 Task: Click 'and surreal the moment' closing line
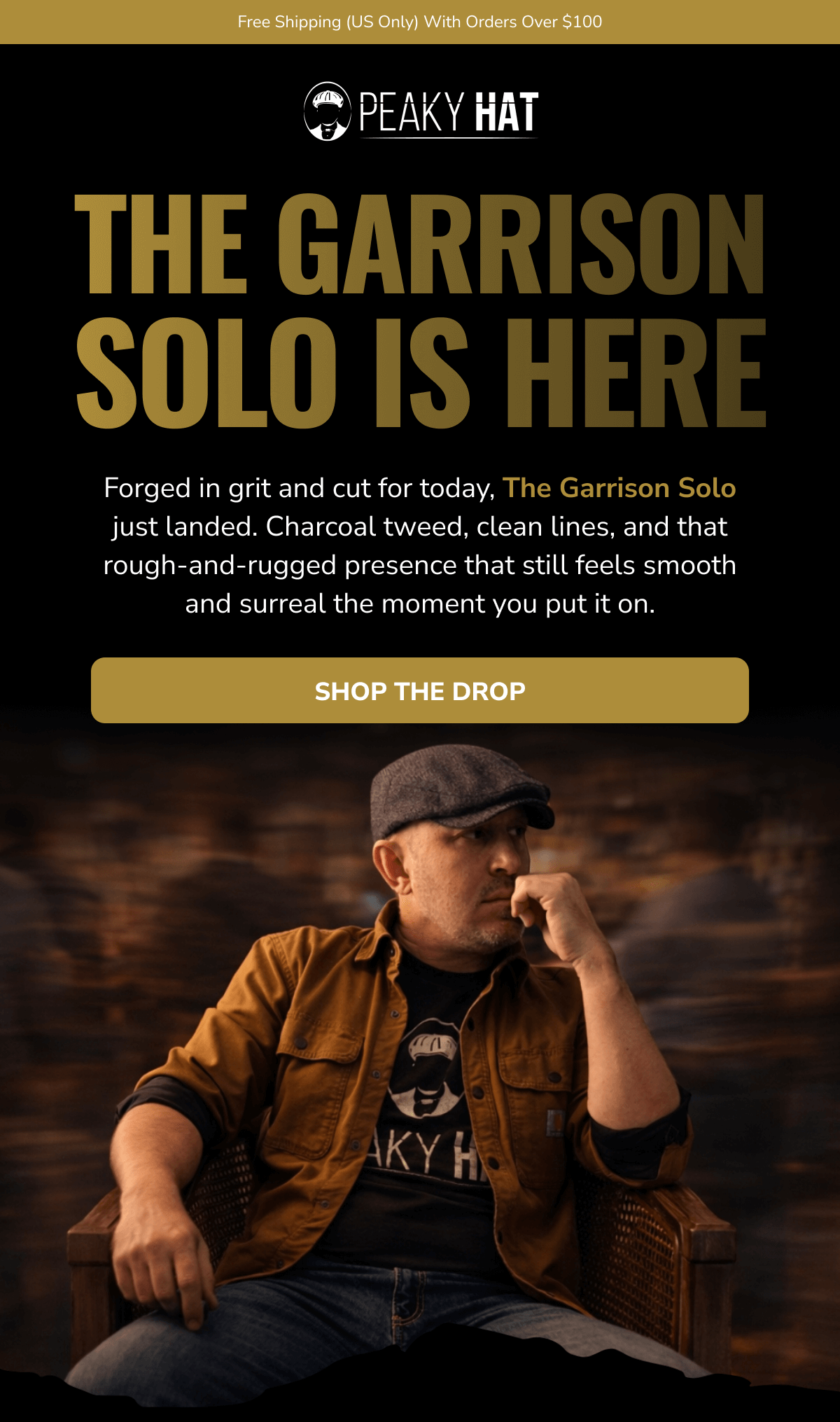pos(420,604)
